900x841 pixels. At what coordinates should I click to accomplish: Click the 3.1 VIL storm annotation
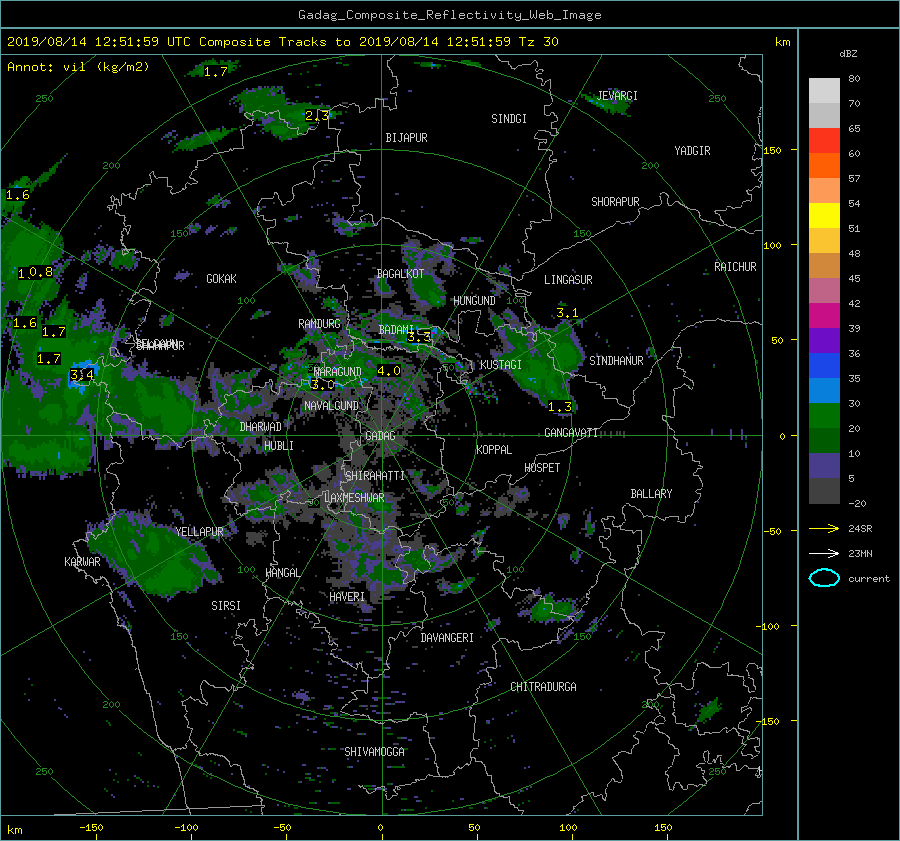[x=567, y=313]
